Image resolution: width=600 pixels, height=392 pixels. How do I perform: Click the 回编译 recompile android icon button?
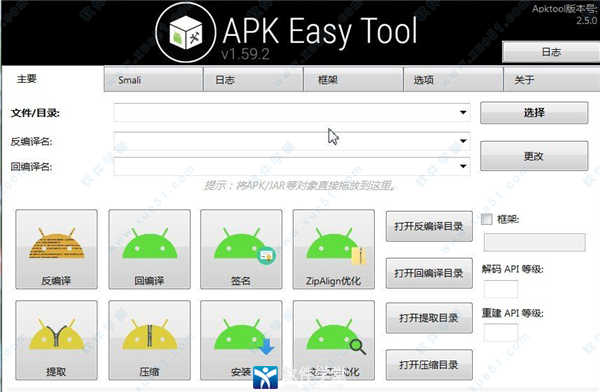click(150, 249)
